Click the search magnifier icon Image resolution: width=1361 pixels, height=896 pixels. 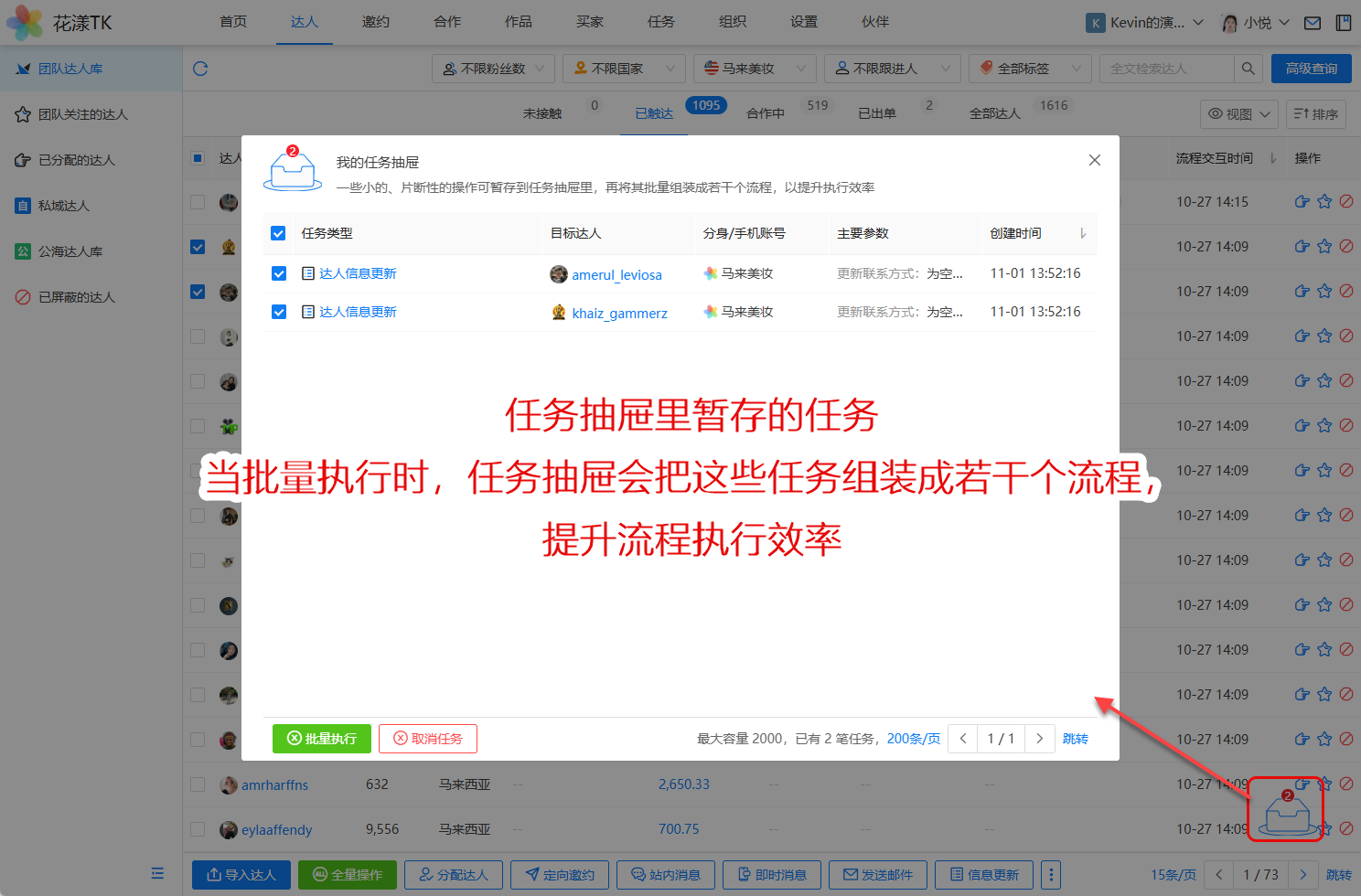(x=1248, y=69)
